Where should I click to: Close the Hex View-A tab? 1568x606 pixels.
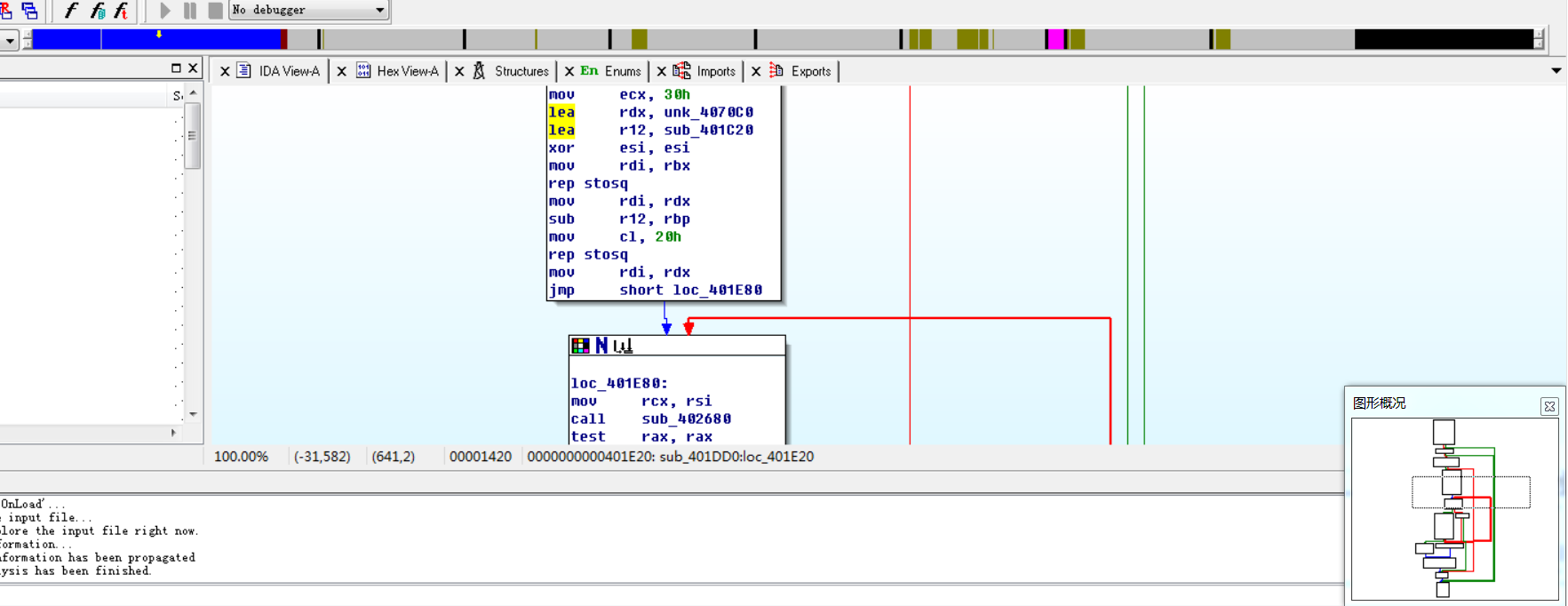coord(342,72)
